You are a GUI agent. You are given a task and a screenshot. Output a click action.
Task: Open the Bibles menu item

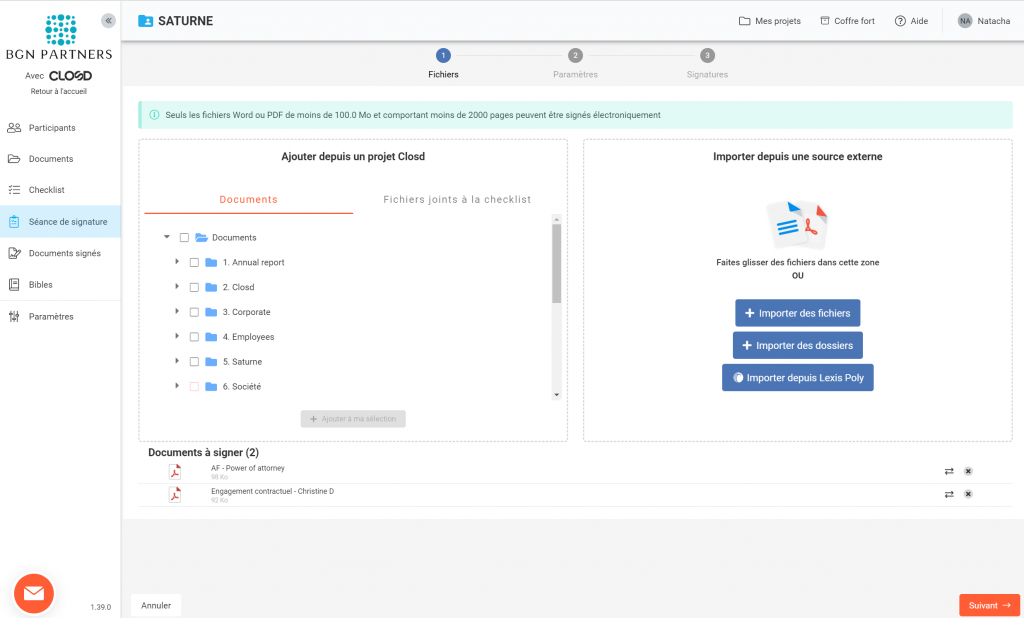pyautogui.click(x=41, y=285)
